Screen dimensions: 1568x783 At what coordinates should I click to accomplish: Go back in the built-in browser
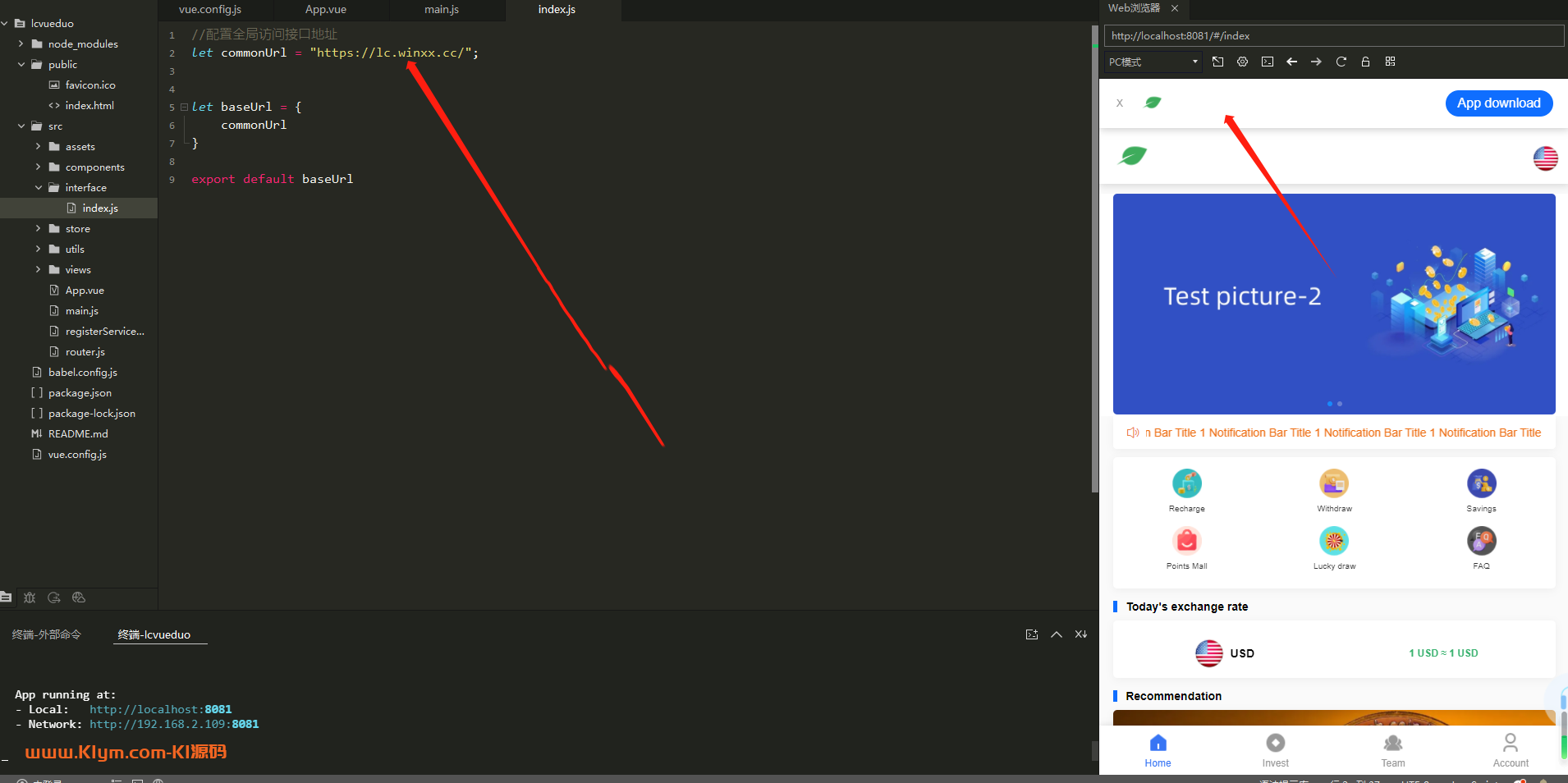click(1292, 62)
